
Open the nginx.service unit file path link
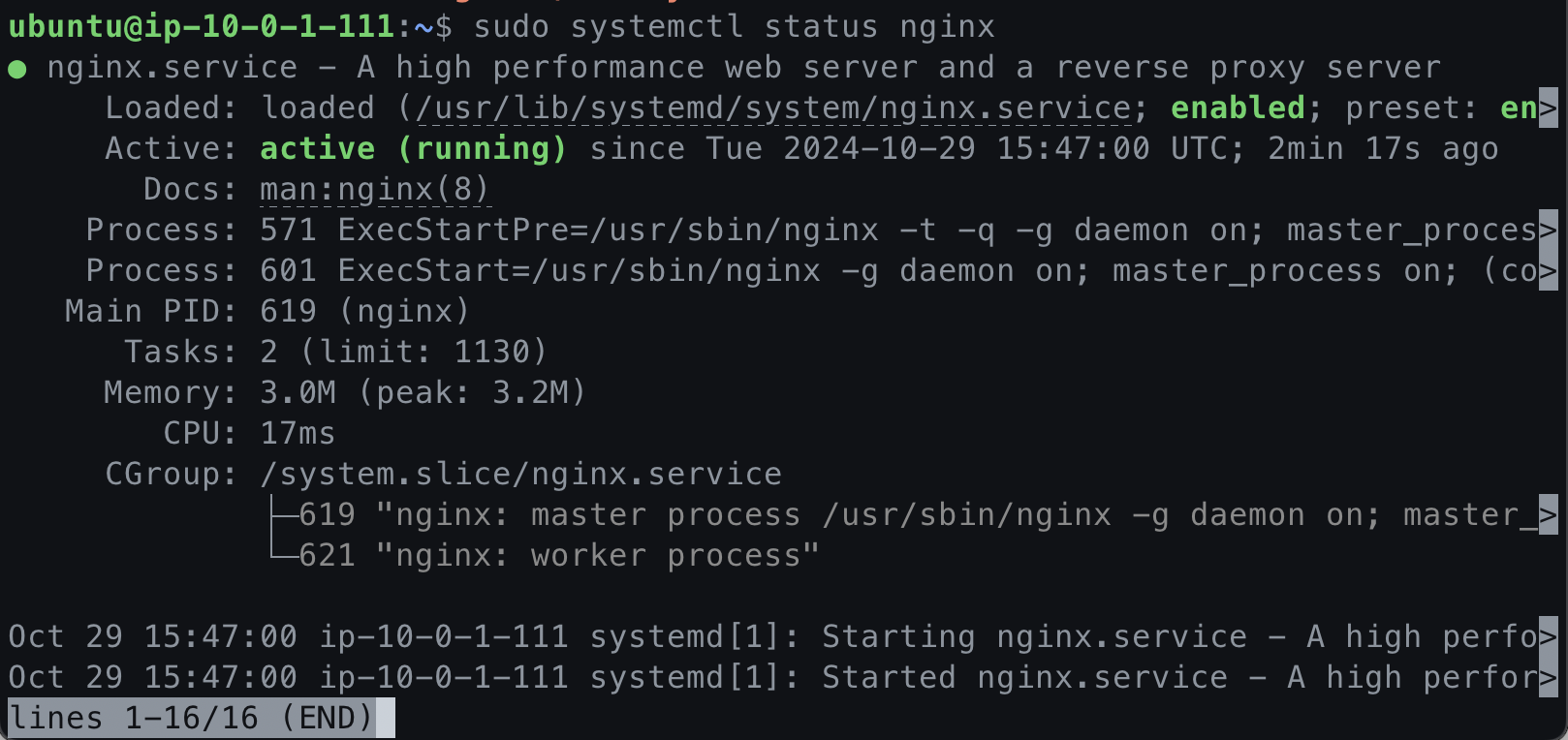click(773, 108)
